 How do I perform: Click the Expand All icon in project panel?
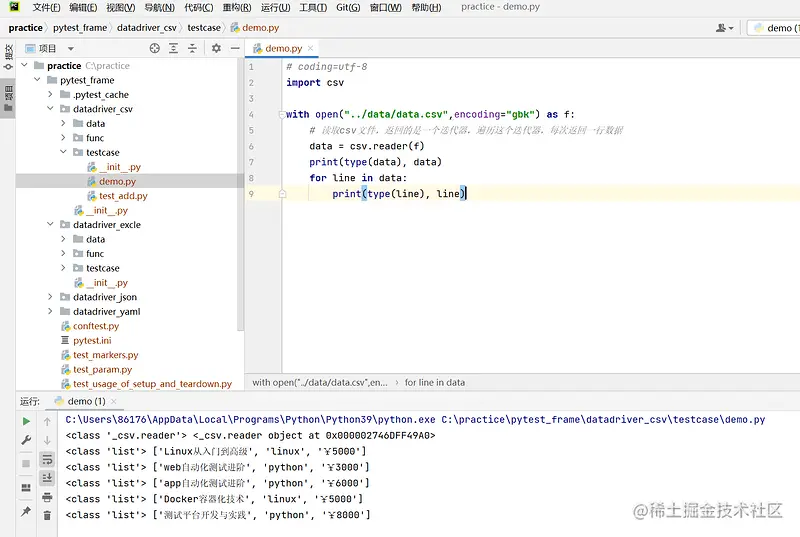(x=173, y=48)
